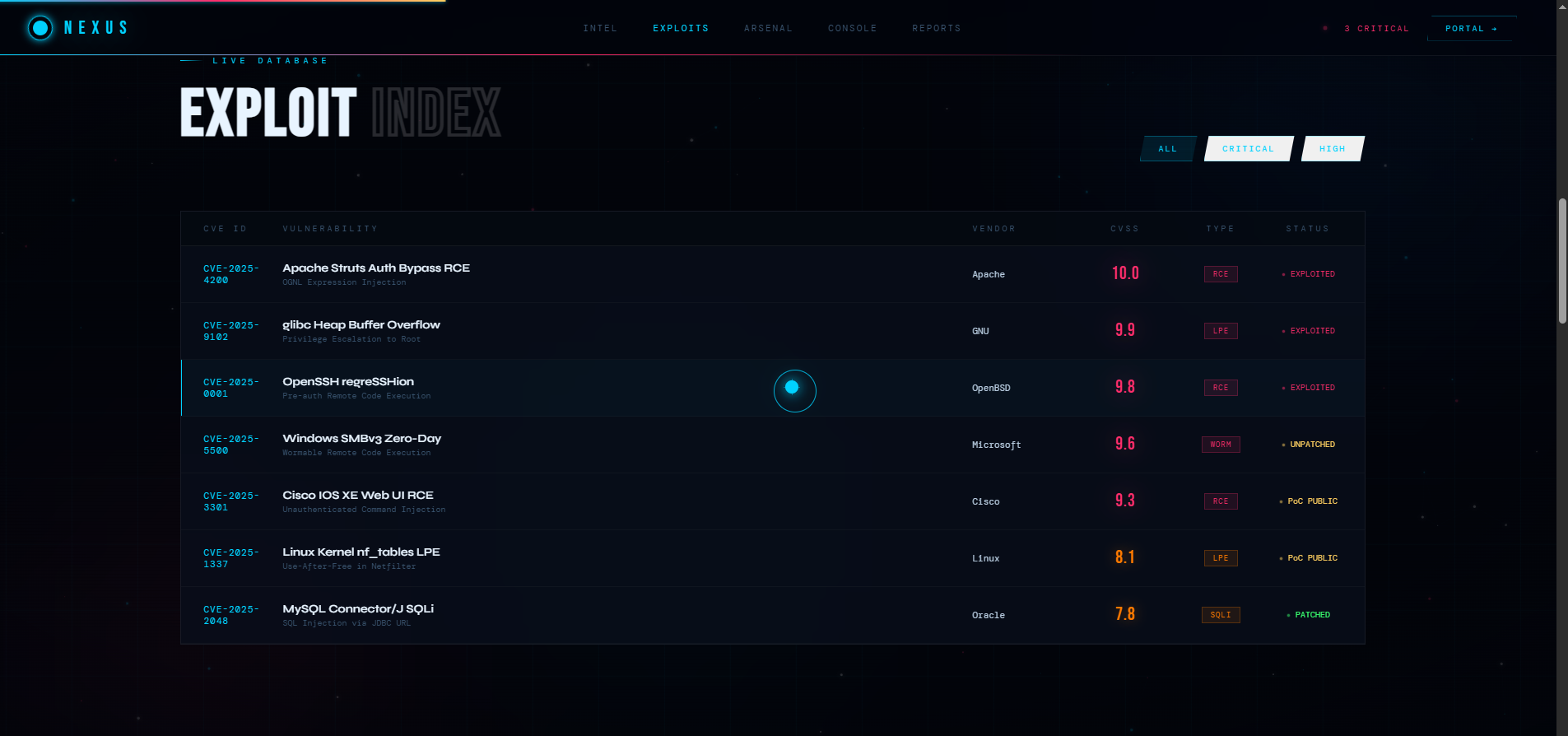Viewport: 1568px width, 736px height.
Task: Select Cisco IOS XE Web UI RCE title
Action: click(x=358, y=496)
